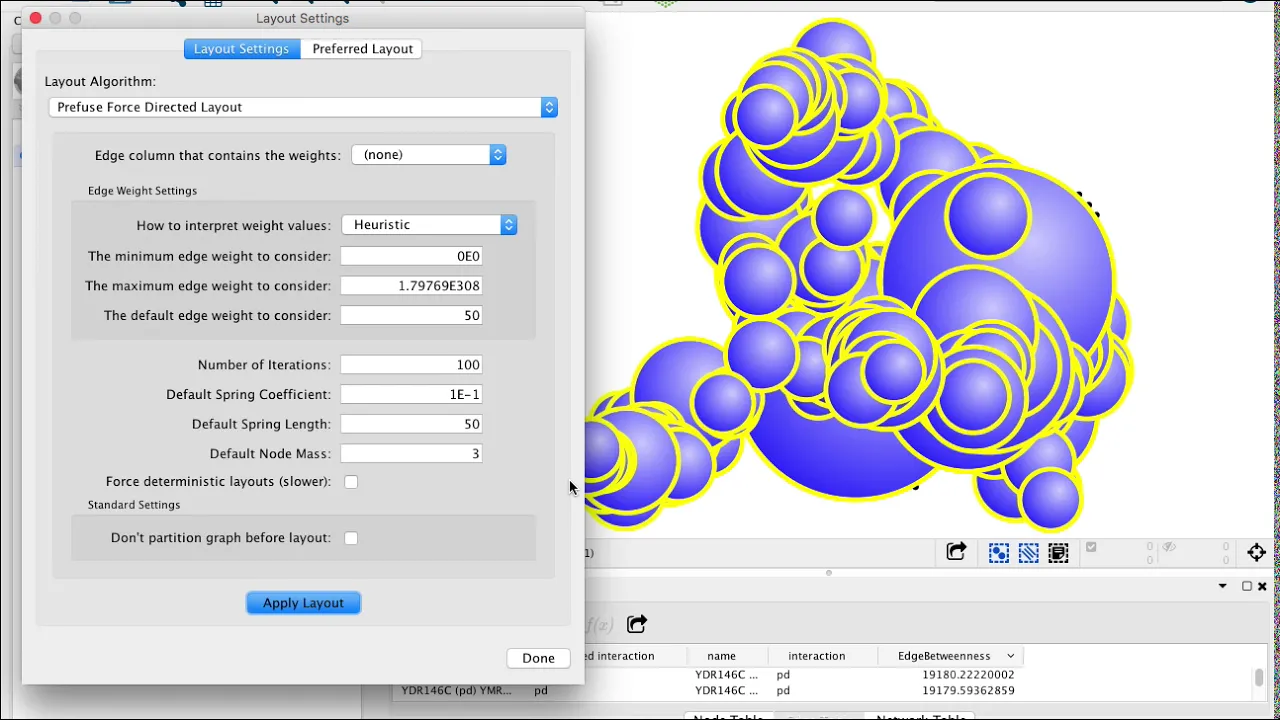Viewport: 1280px width, 720px height.
Task: Click the Default Spring Coefficient field
Action: 411,394
